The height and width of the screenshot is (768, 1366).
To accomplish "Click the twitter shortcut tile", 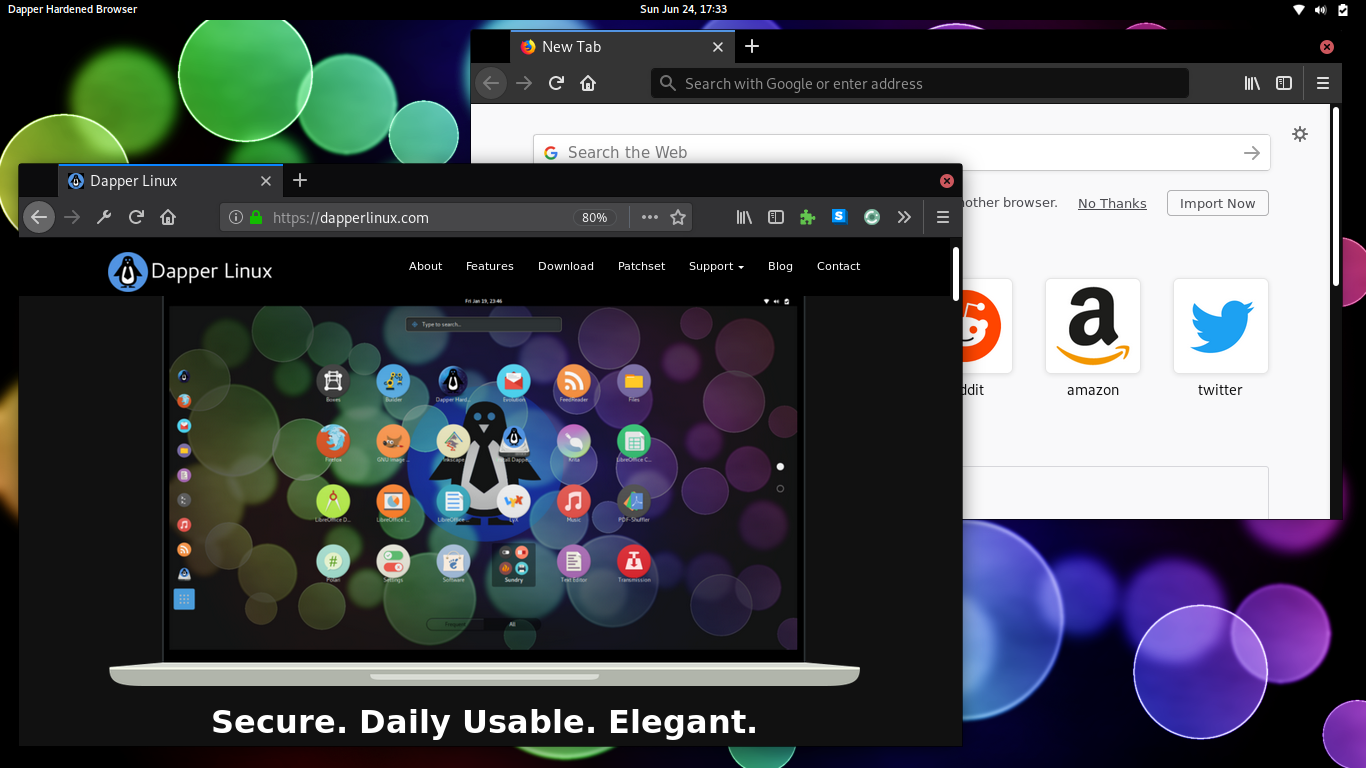I will tap(1219, 325).
